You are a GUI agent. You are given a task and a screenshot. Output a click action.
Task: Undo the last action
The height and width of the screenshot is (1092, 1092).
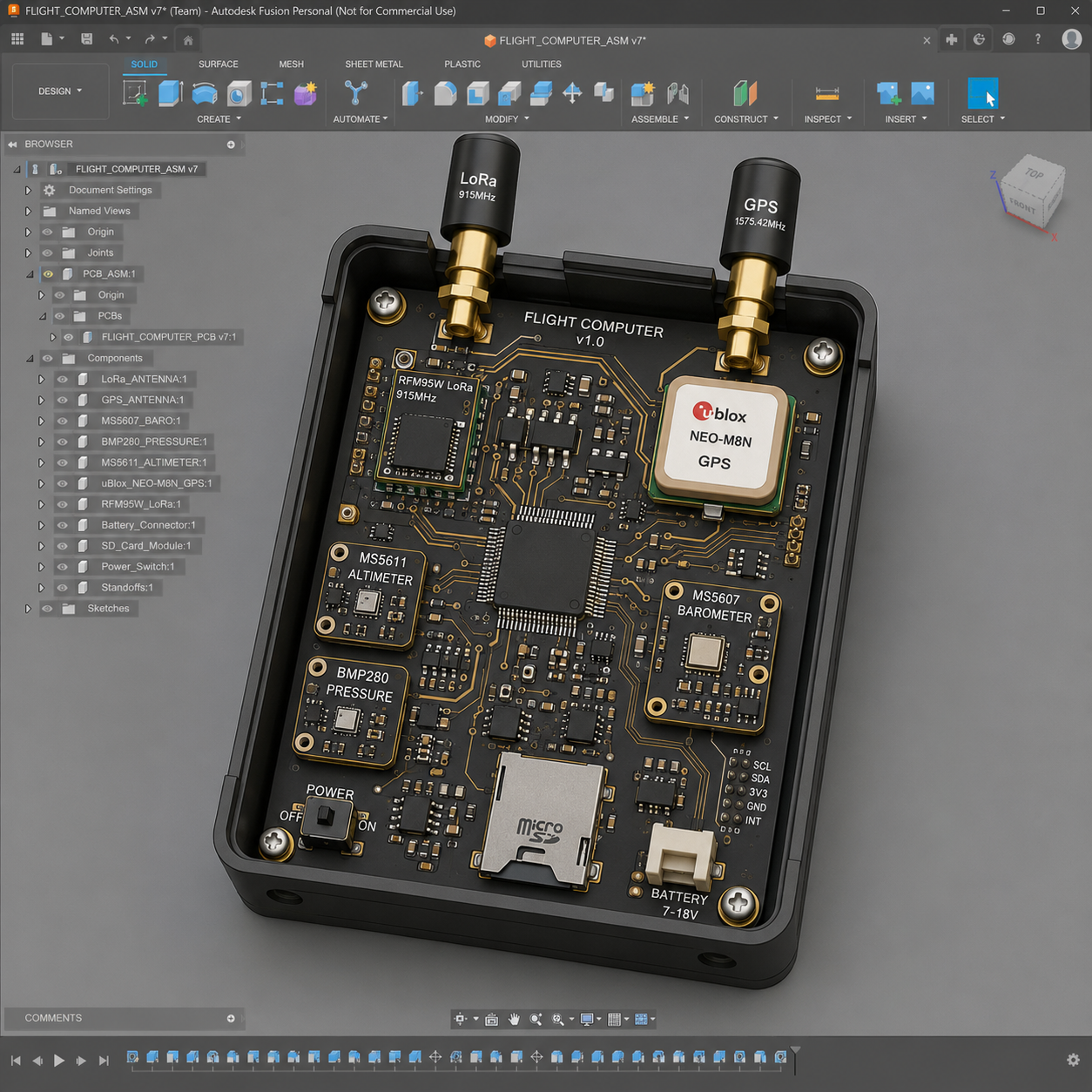(x=114, y=39)
